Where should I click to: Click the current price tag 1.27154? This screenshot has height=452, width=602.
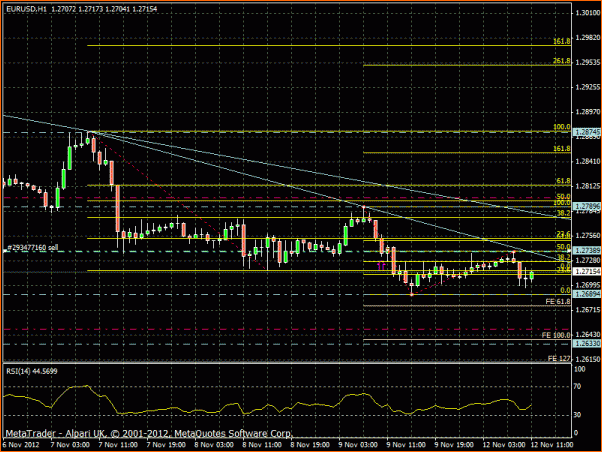[x=587, y=272]
